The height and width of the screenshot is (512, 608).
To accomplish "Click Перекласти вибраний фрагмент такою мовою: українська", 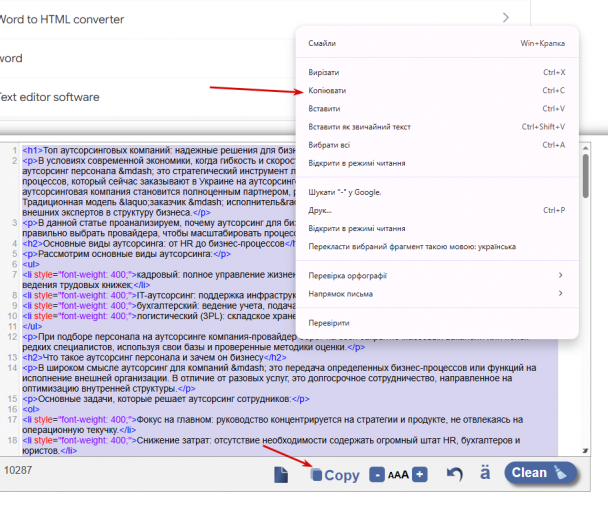I will click(437, 247).
